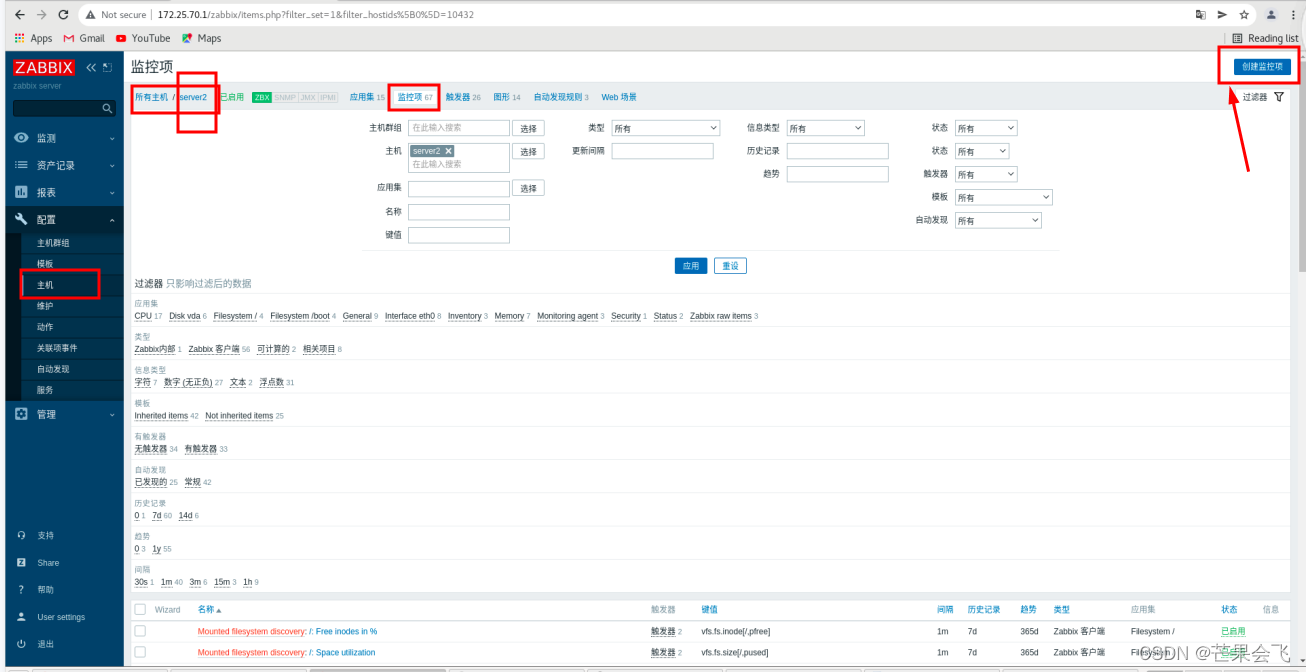Expand the 报表 reports menu

click(62, 192)
